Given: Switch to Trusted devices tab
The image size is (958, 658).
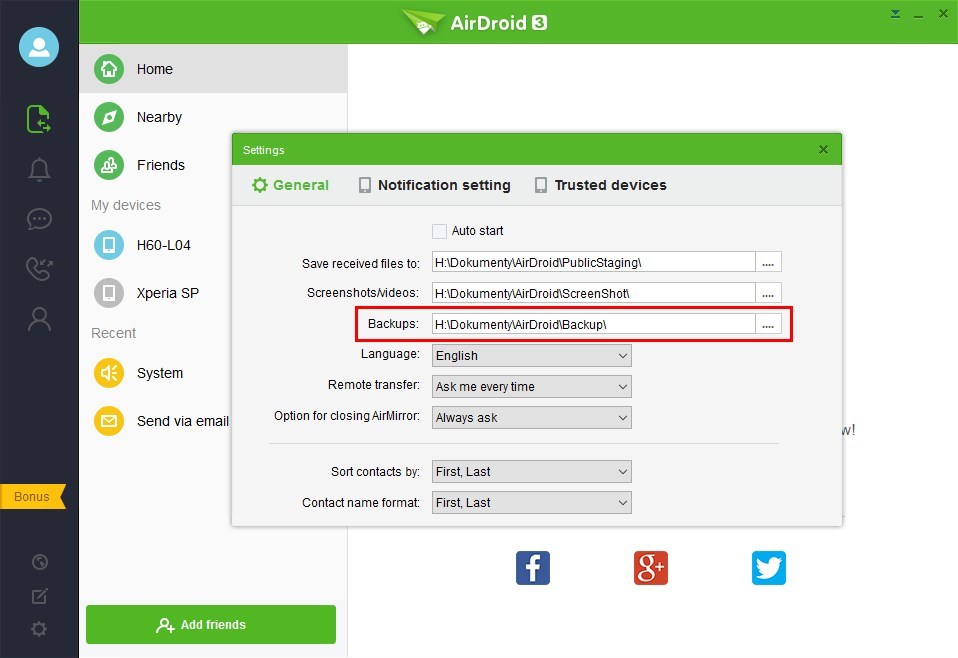Looking at the screenshot, I should click(601, 185).
